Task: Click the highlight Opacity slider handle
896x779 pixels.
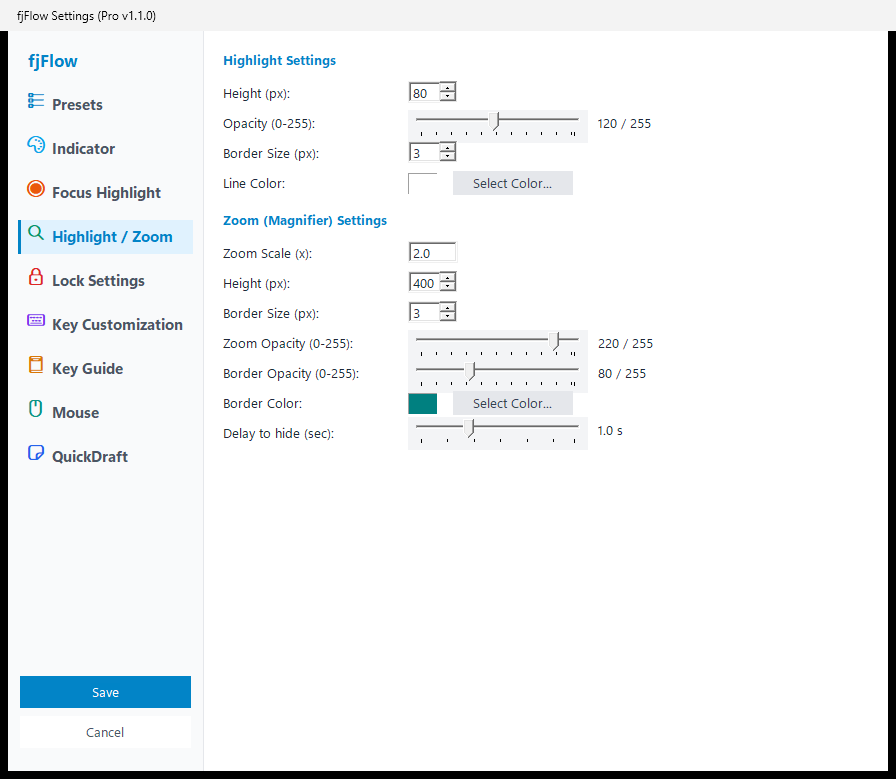Action: point(495,122)
